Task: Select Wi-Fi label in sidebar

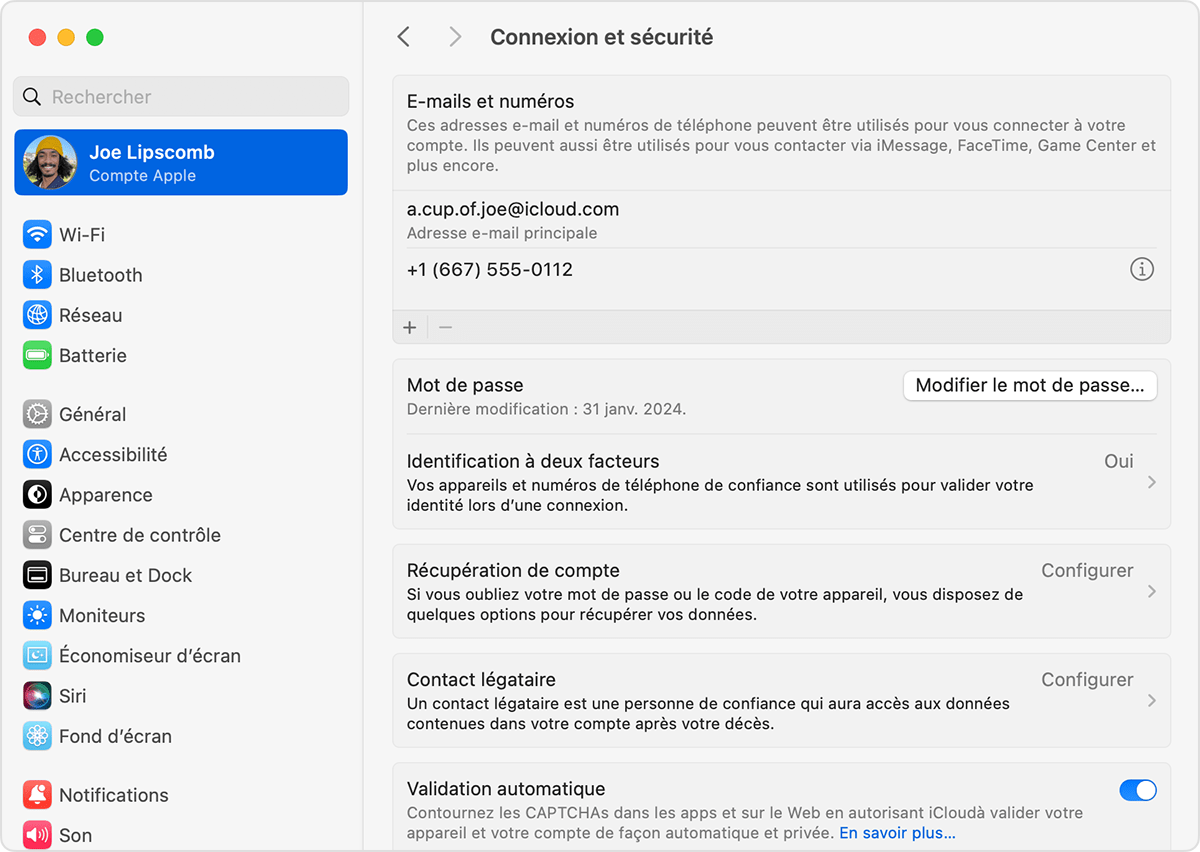Action: coord(82,235)
